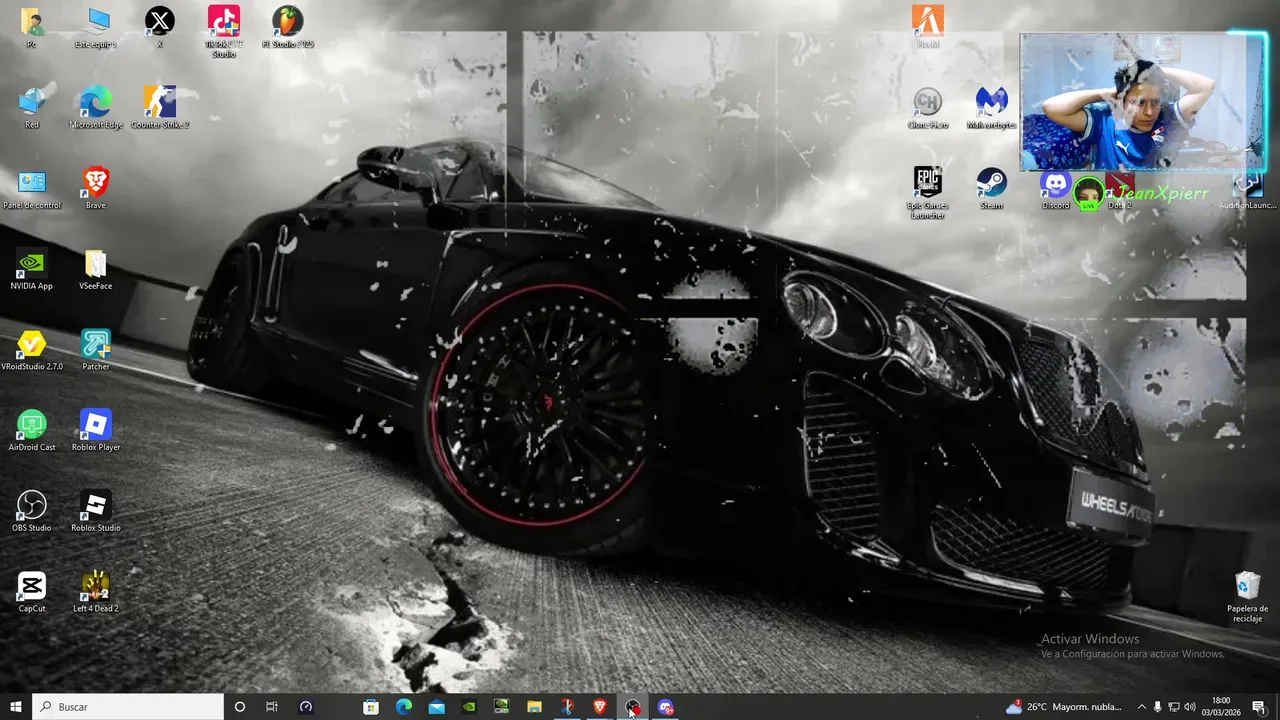The width and height of the screenshot is (1280, 720).
Task: Switch to Brave on the taskbar
Action: click(600, 707)
